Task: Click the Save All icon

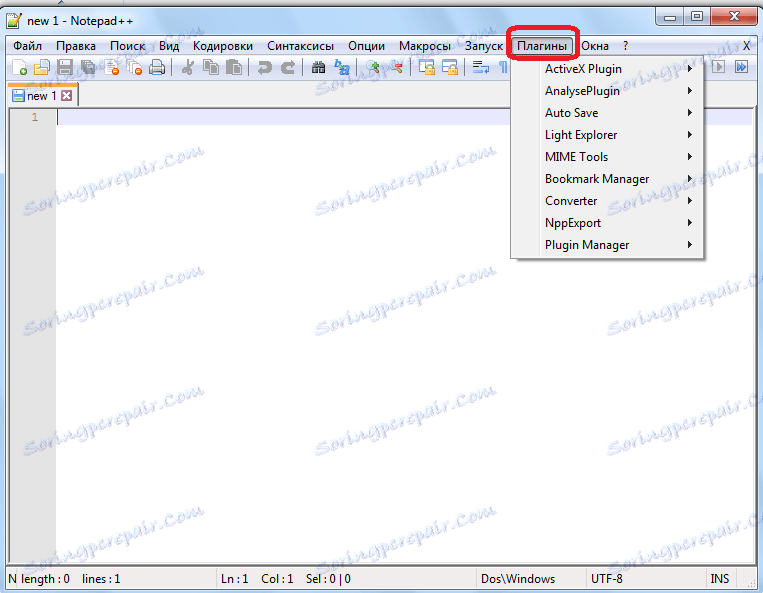Action: coord(88,67)
